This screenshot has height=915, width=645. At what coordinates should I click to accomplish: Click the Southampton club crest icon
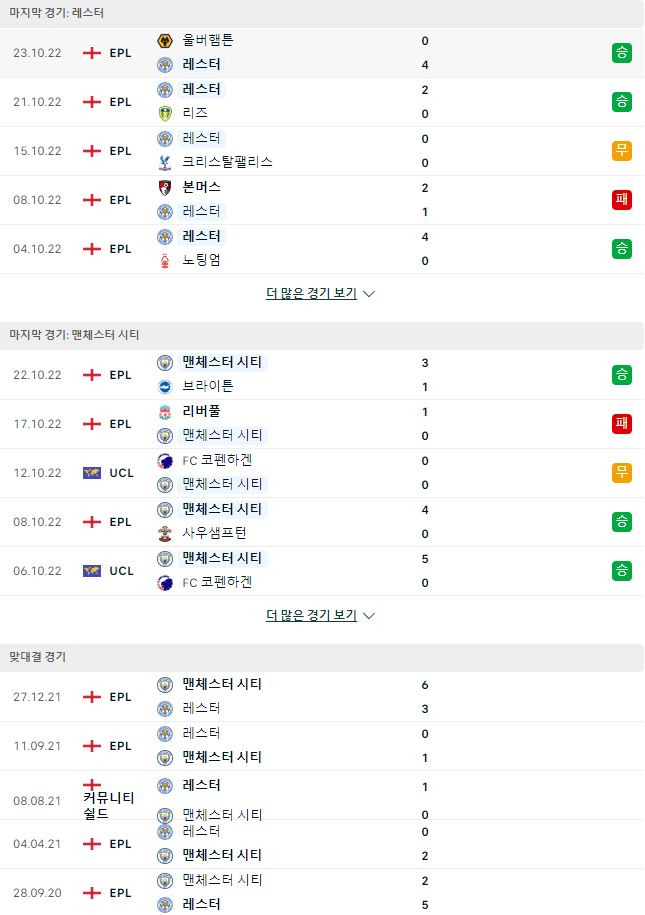coord(165,533)
